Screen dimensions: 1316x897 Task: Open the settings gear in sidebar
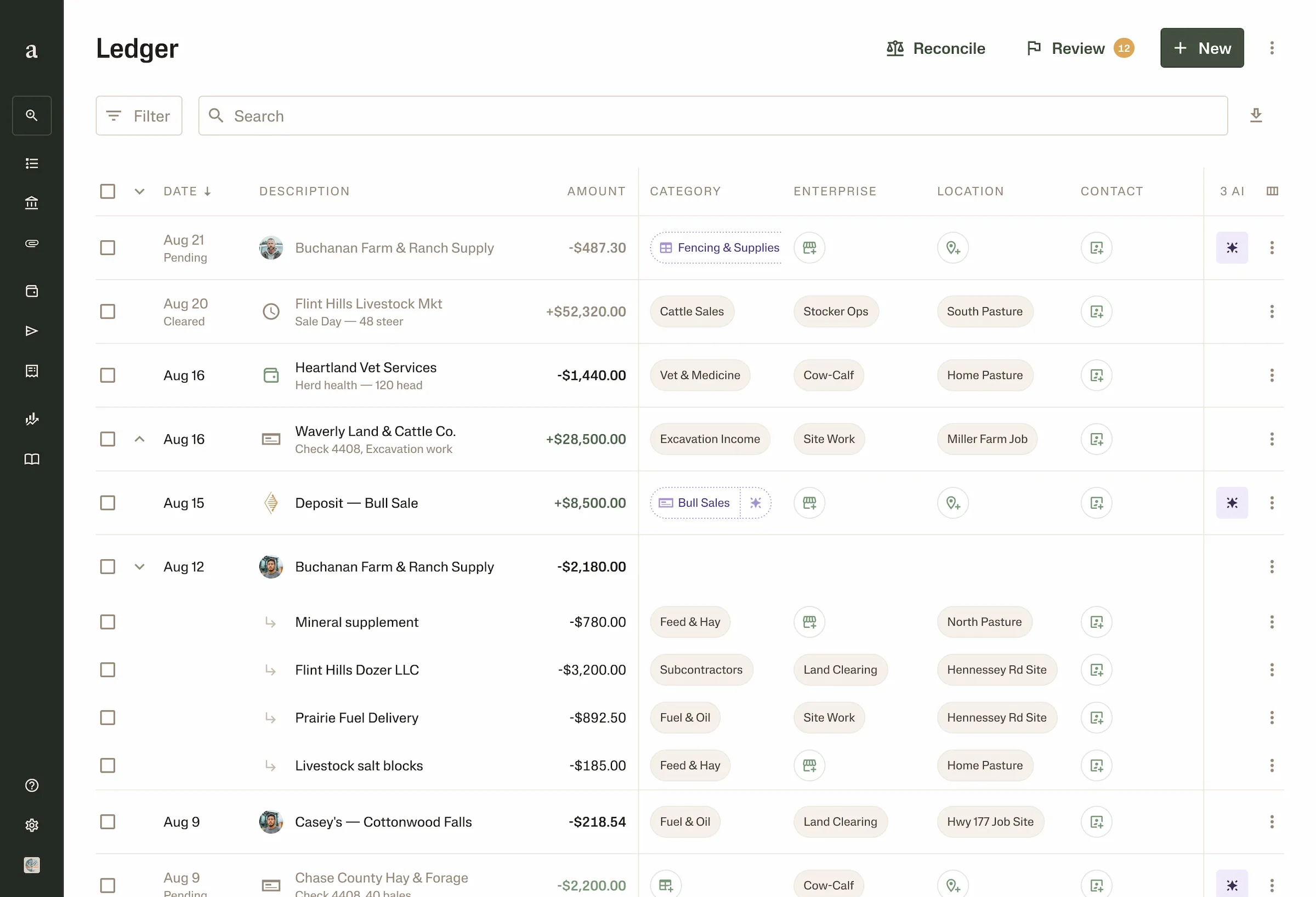pos(32,825)
